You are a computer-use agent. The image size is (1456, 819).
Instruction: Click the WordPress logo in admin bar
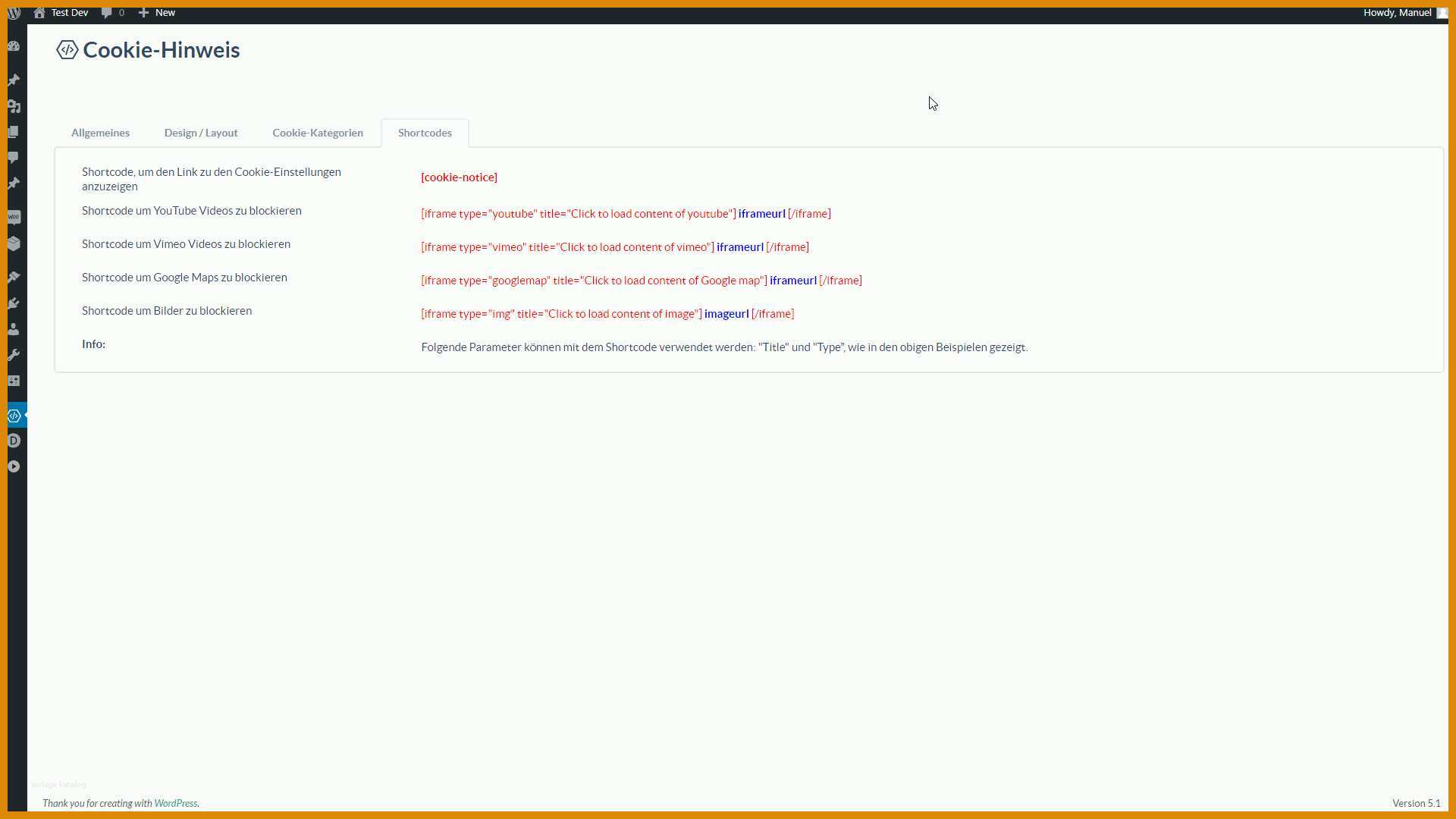coord(14,13)
